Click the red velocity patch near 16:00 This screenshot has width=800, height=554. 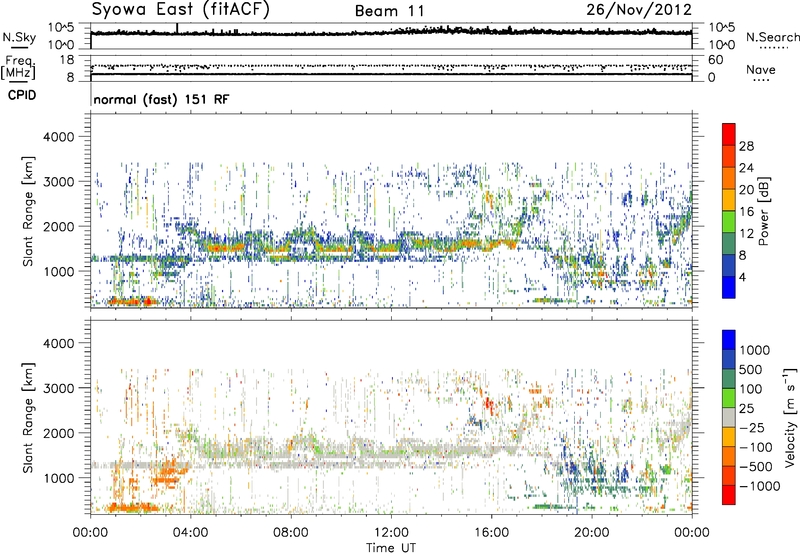pos(489,405)
